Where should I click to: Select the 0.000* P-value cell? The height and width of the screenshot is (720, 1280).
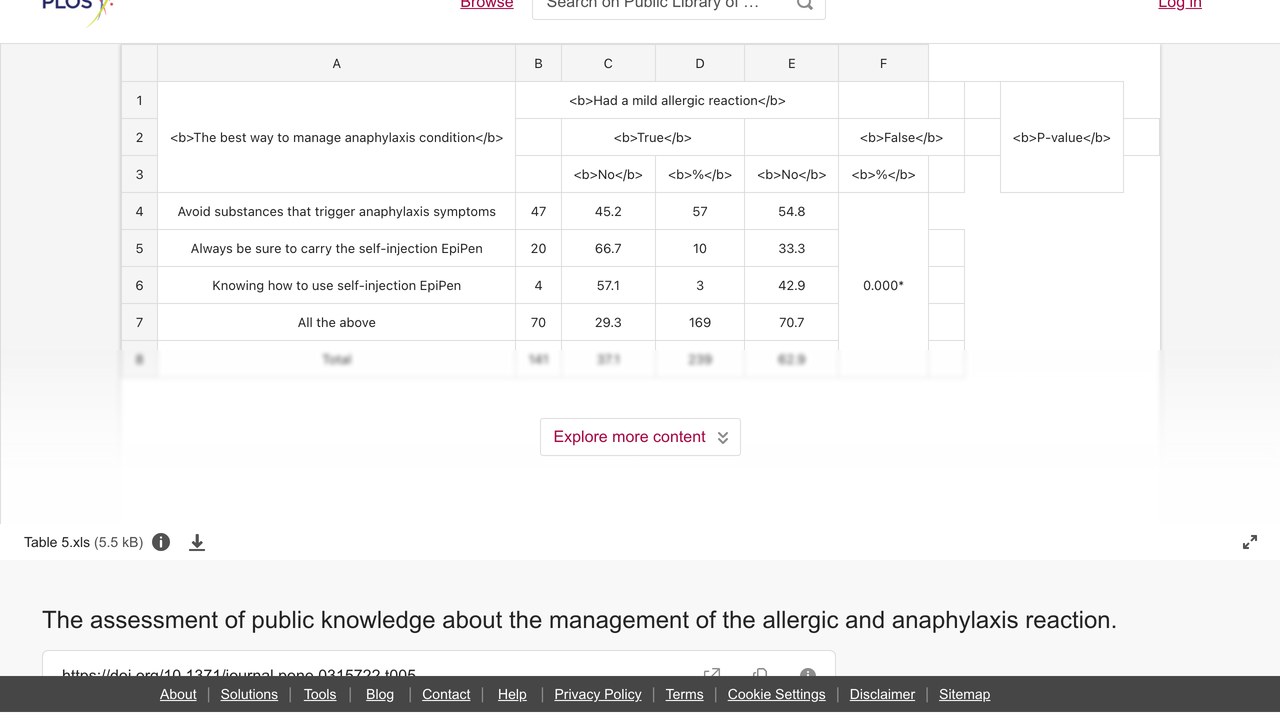pyautogui.click(x=883, y=285)
